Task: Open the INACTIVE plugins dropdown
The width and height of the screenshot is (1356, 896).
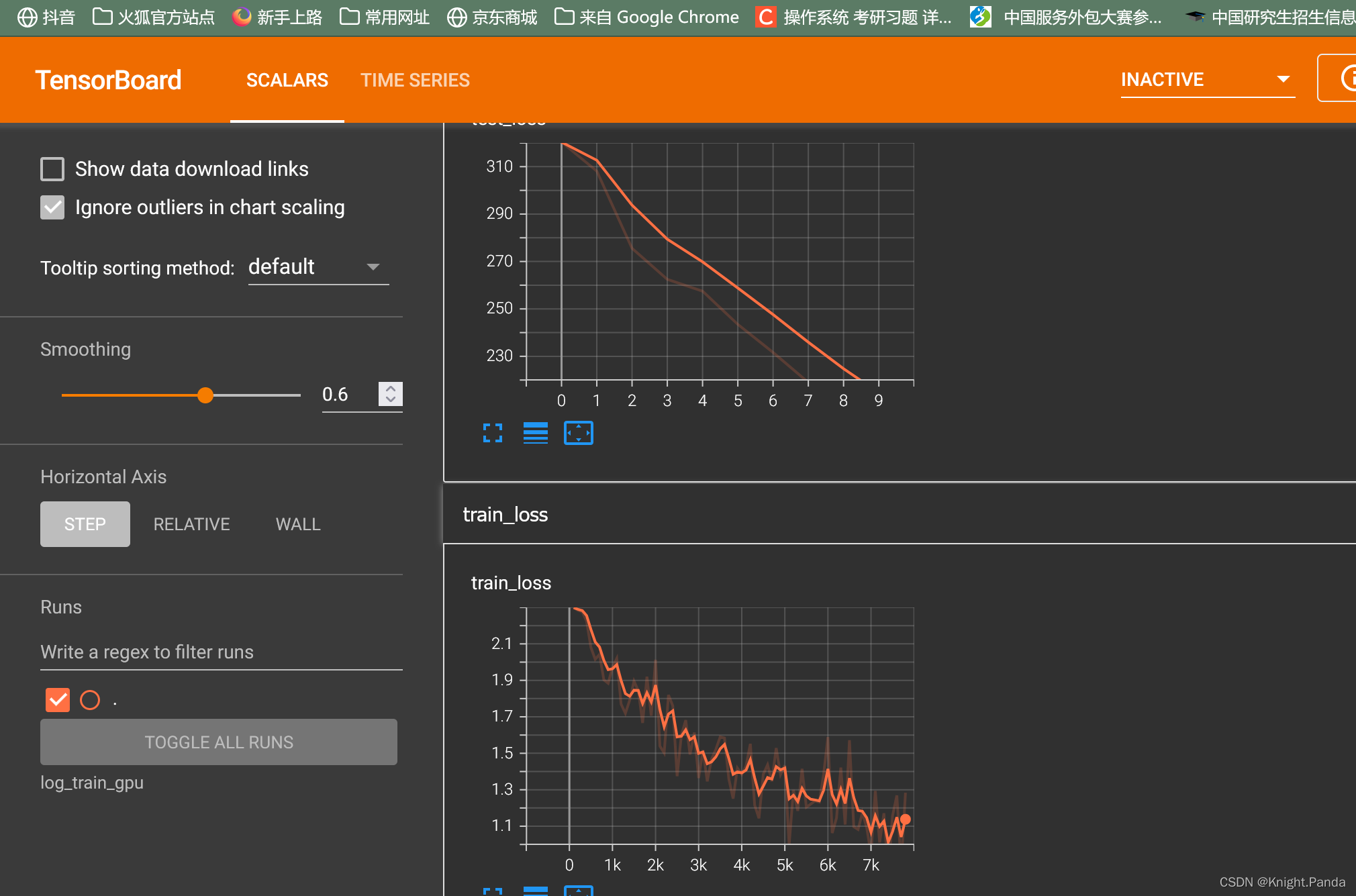Action: point(1208,80)
